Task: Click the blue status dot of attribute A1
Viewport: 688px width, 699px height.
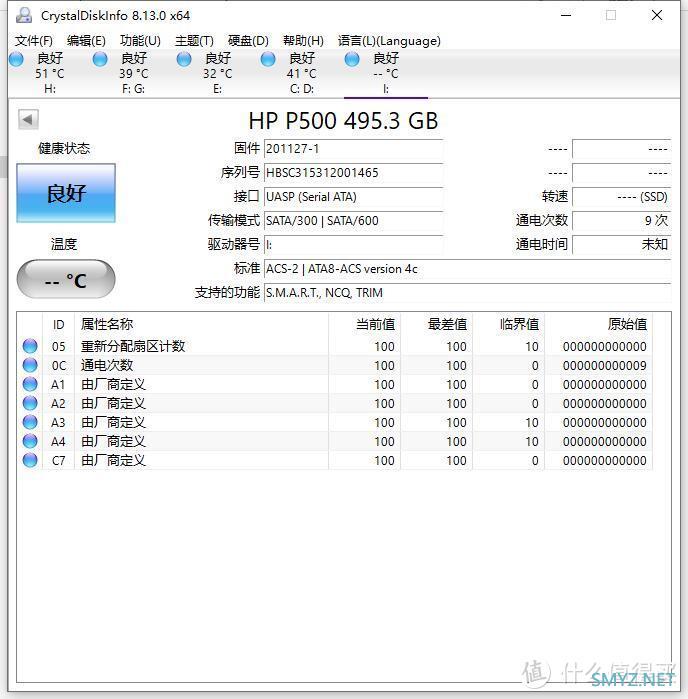Action: click(30, 384)
